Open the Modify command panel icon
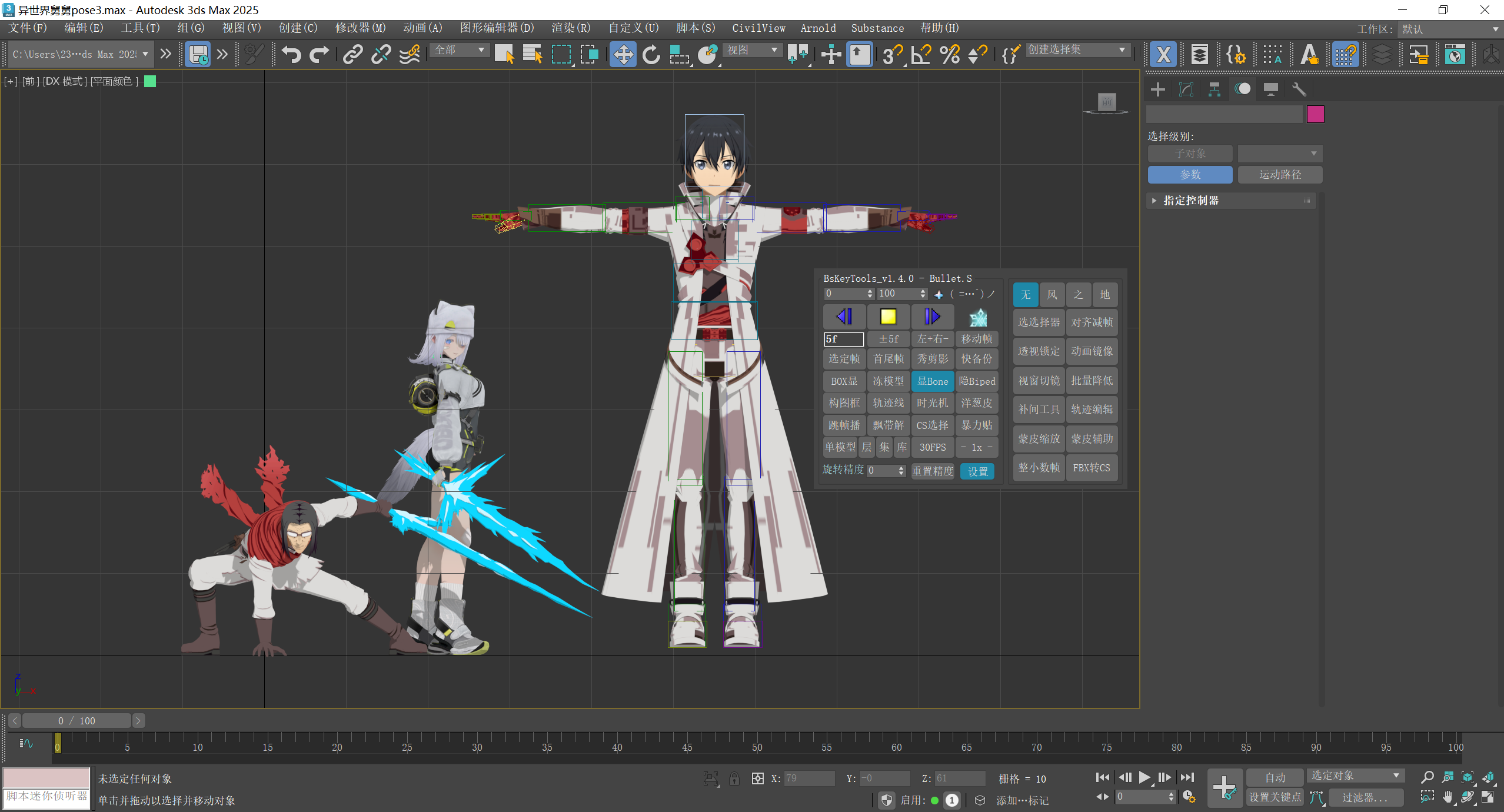The height and width of the screenshot is (812, 1504). pos(1186,89)
